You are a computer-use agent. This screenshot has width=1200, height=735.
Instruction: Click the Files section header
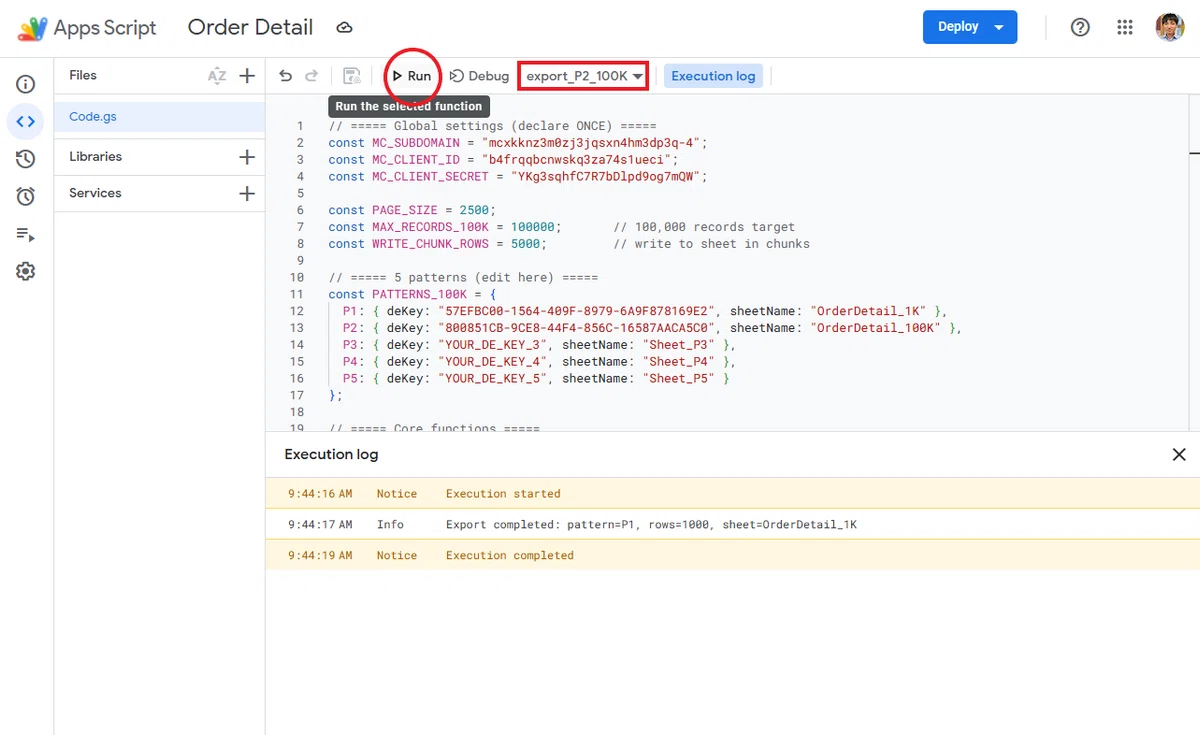coord(83,75)
